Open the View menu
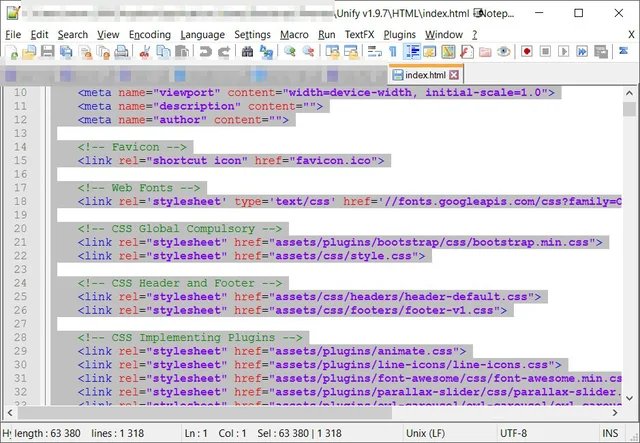 click(x=108, y=35)
